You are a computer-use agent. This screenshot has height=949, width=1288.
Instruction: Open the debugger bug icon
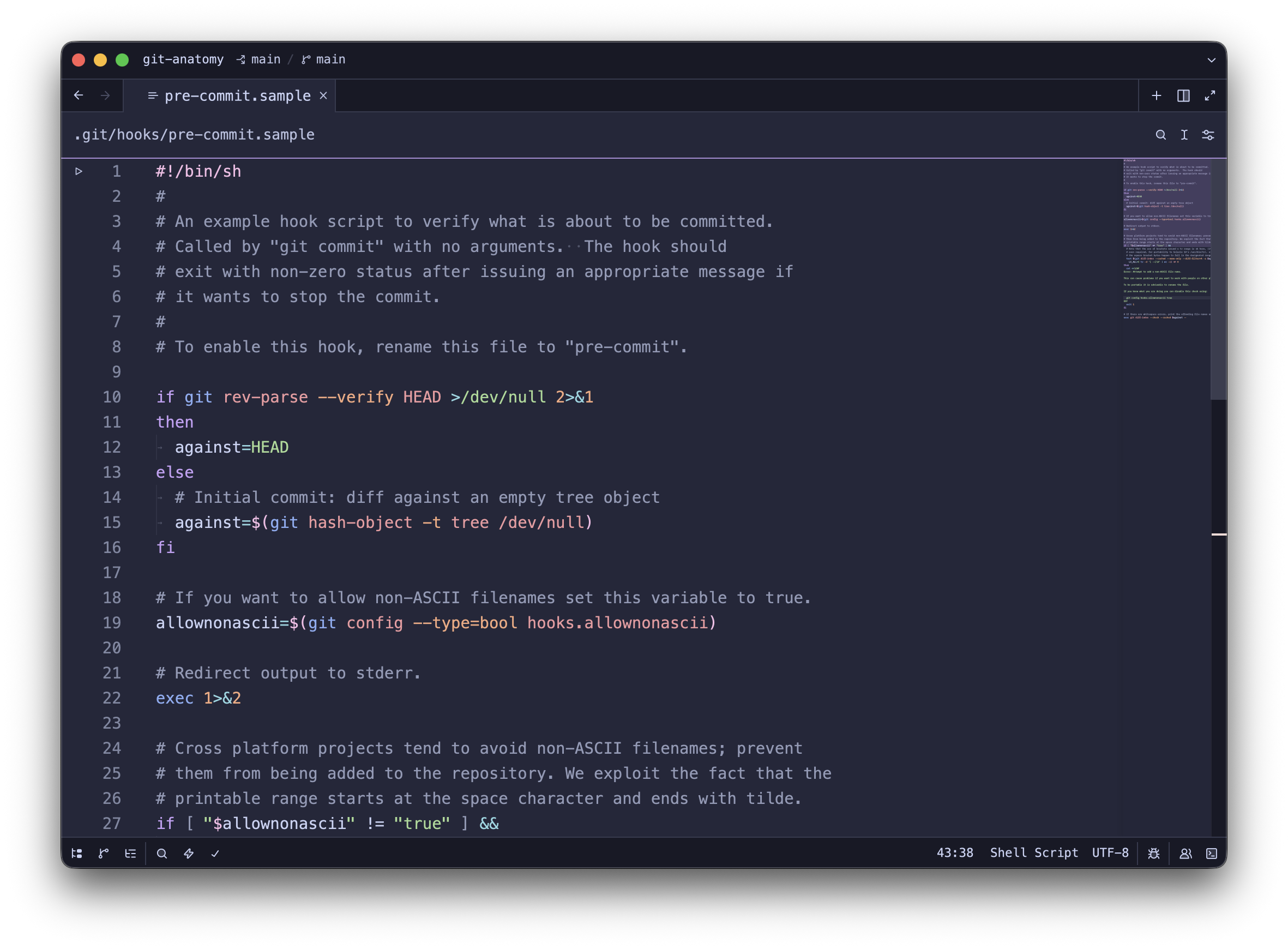click(1154, 854)
